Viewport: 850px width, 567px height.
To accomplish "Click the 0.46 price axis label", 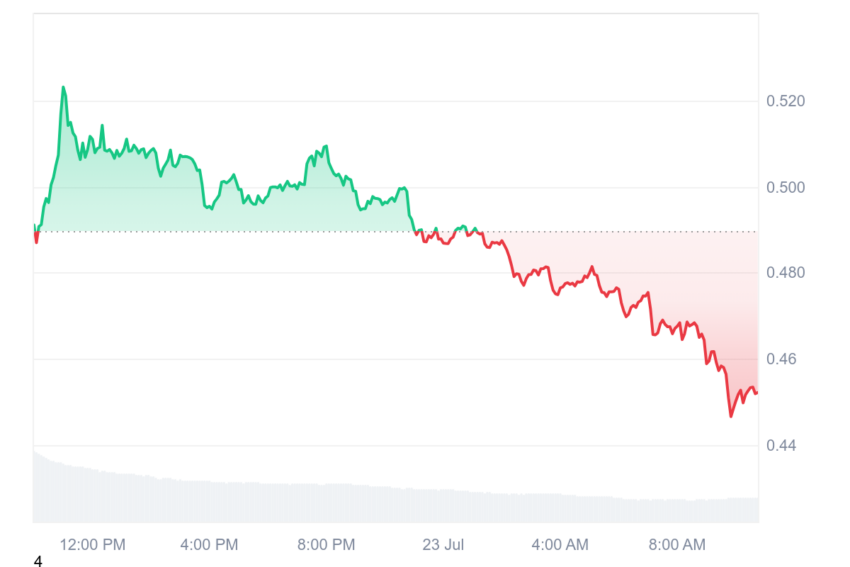I will (x=781, y=359).
